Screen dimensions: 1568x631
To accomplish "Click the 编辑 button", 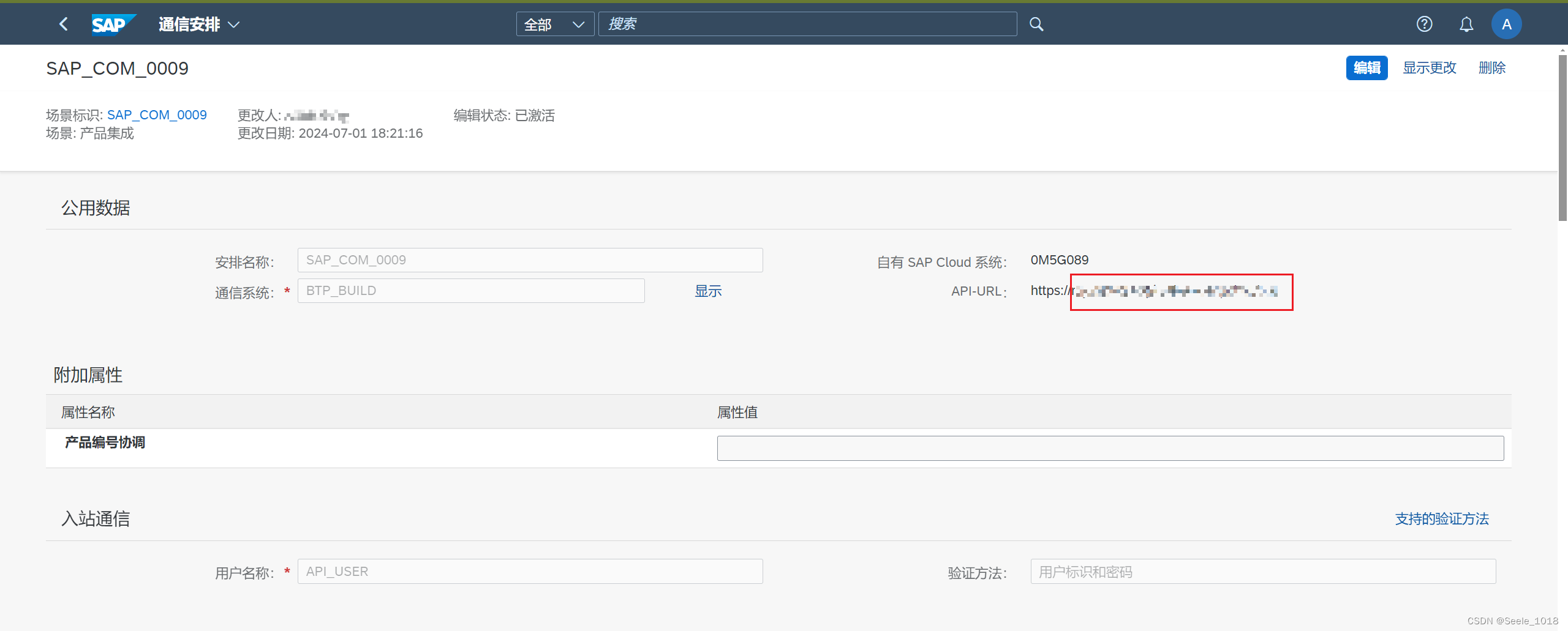I will tap(1366, 68).
